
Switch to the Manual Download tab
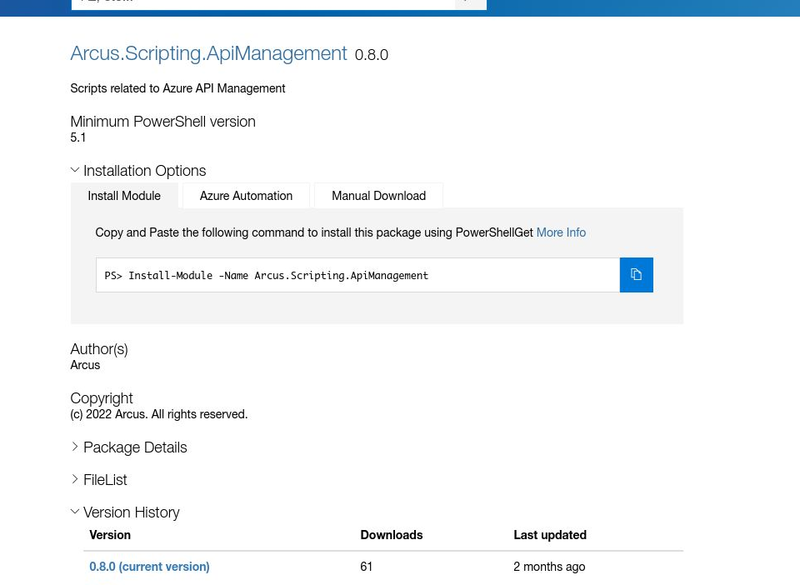[379, 196]
